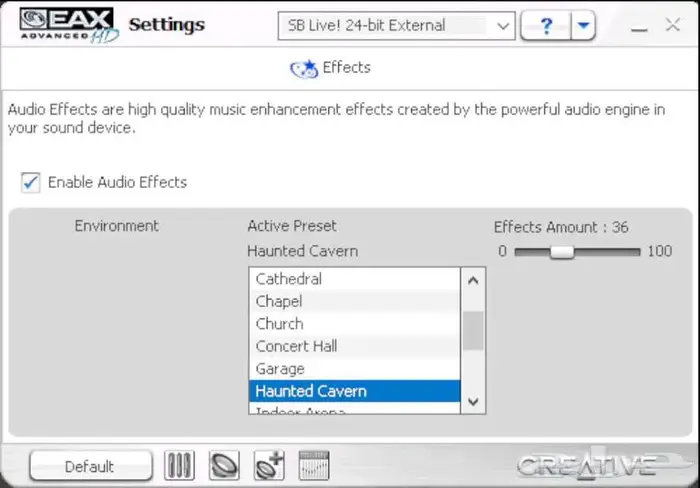Click the EAX Advanced HD logo
This screenshot has height=488, width=700.
click(66, 24)
